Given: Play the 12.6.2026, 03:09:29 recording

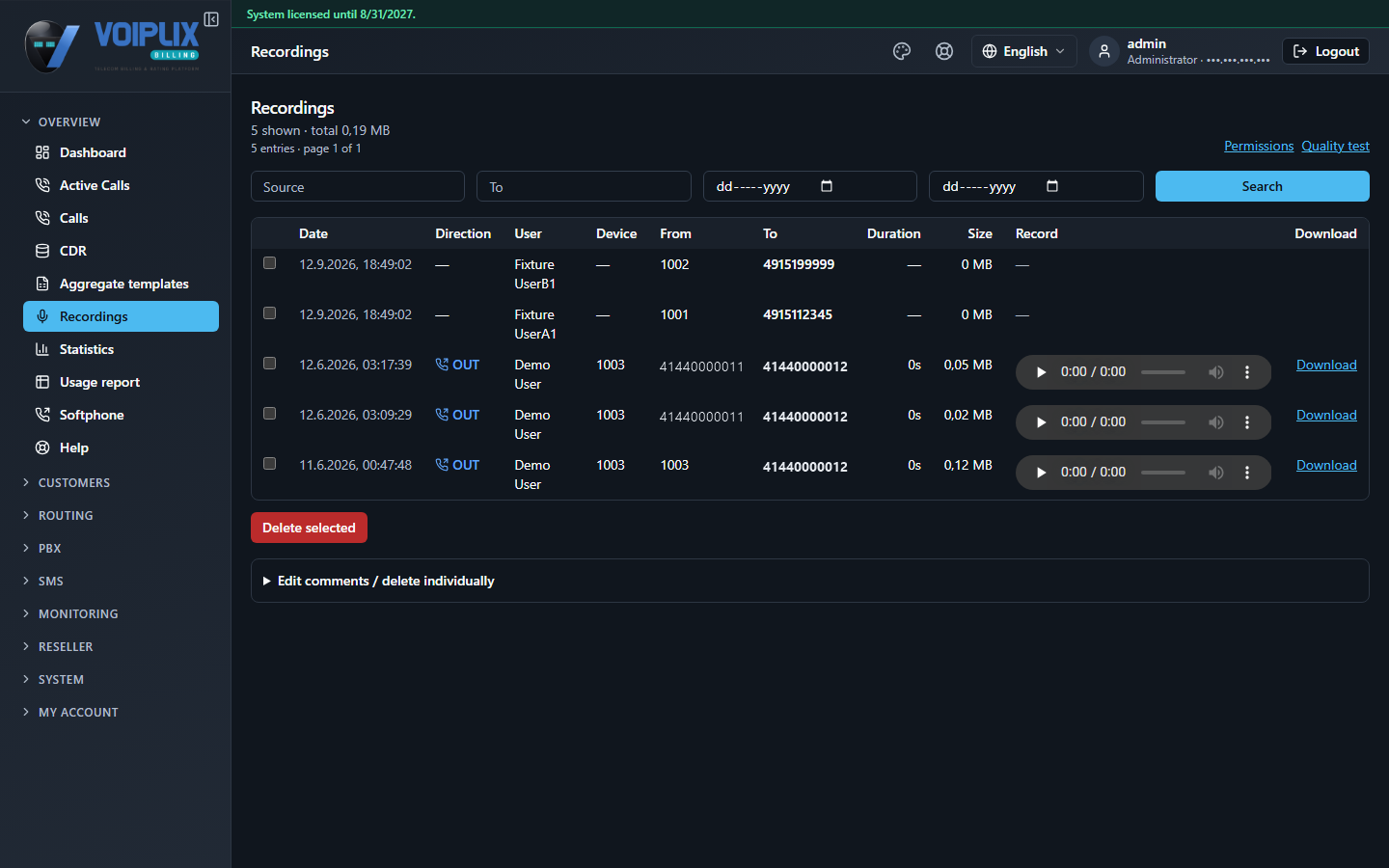Looking at the screenshot, I should tap(1041, 422).
